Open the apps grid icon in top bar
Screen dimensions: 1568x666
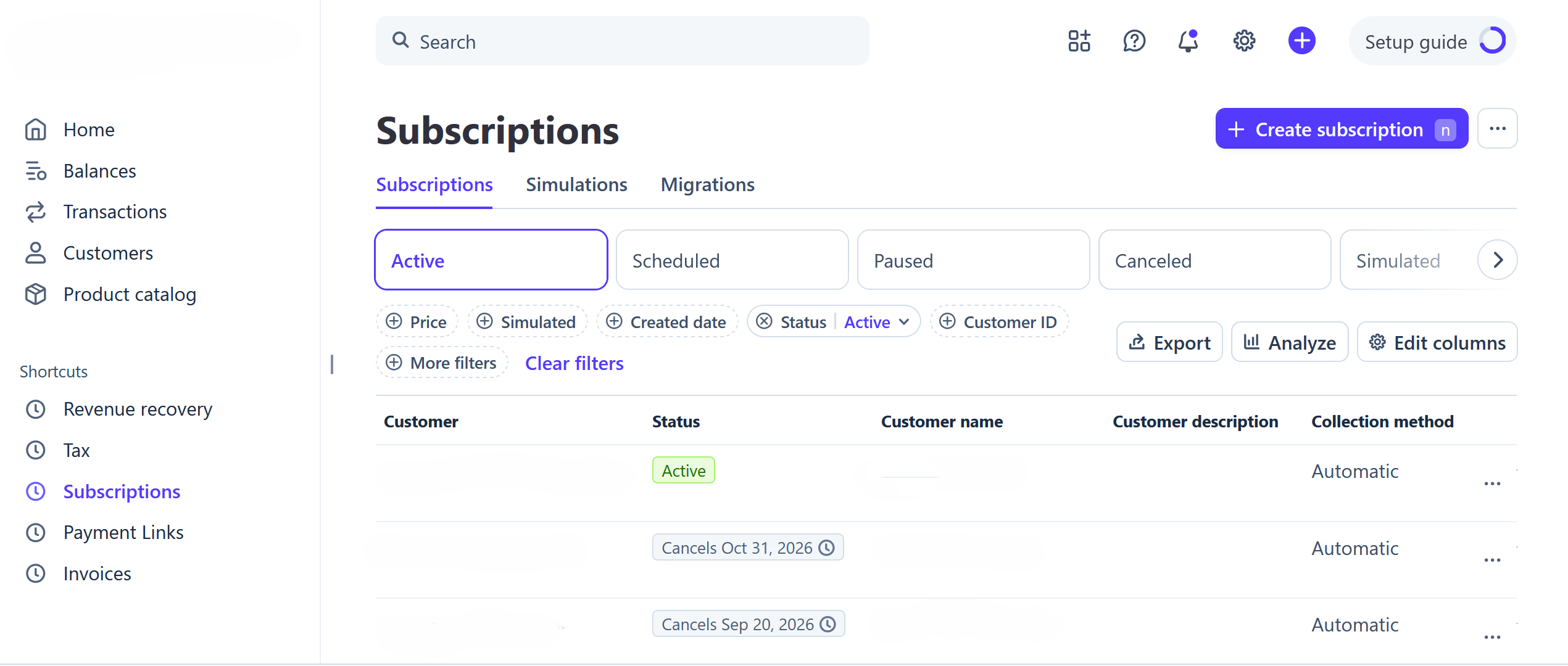coord(1079,41)
